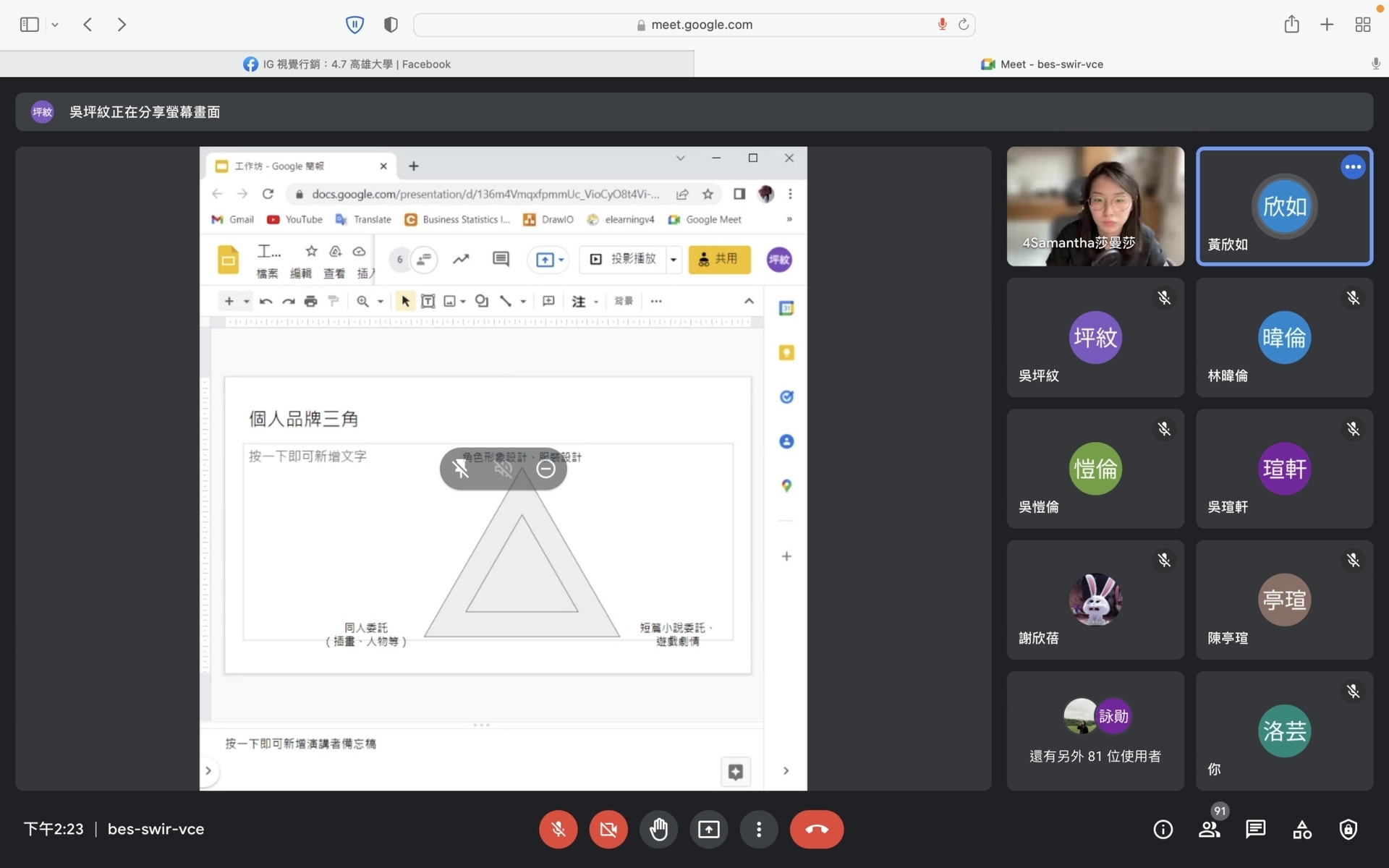Open the Bitwarden shield extension
Viewport: 1389px width, 868px height.
(x=354, y=25)
